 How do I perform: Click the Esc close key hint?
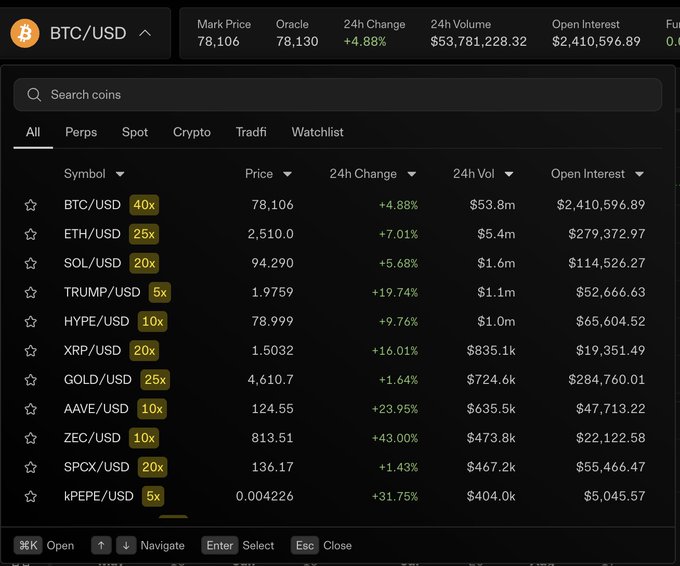click(x=305, y=546)
